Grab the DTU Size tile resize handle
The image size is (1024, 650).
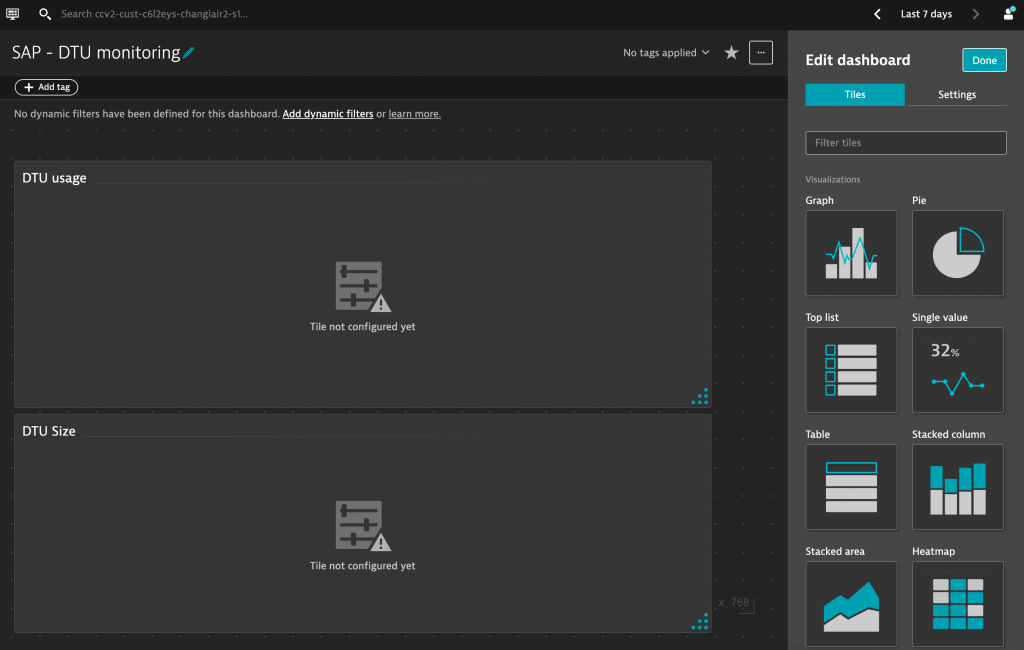(700, 622)
